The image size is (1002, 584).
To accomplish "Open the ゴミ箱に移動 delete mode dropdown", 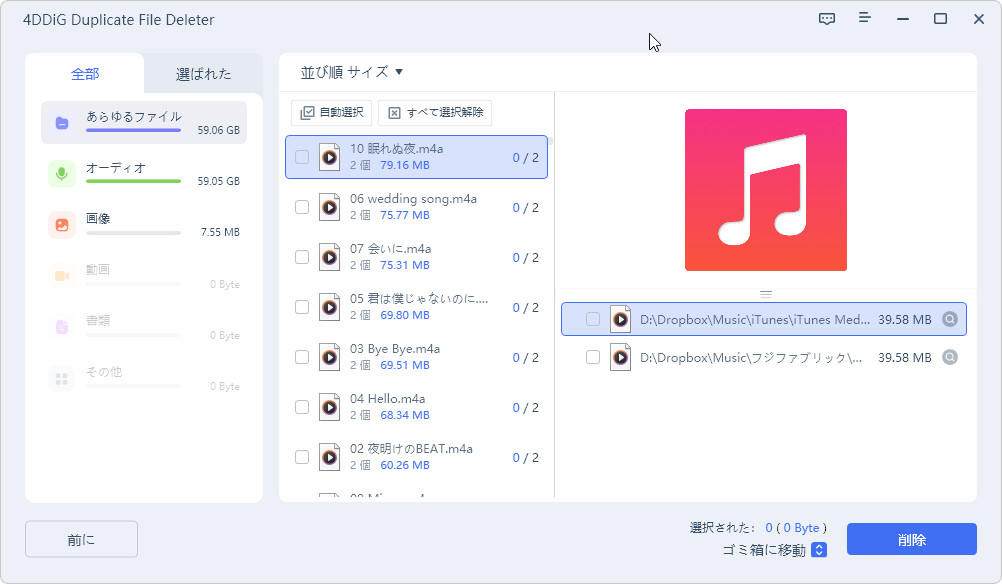I will (819, 549).
